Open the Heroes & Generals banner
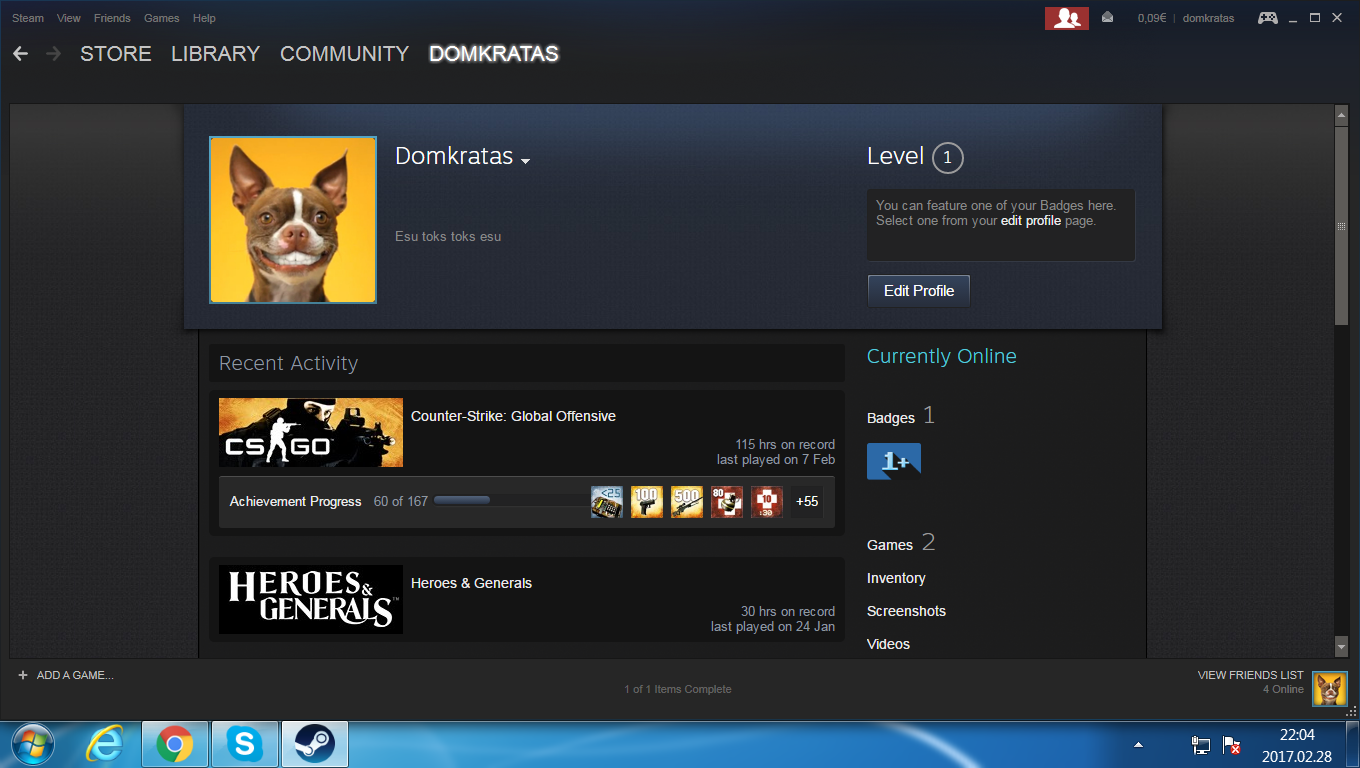The height and width of the screenshot is (768, 1360). point(311,599)
